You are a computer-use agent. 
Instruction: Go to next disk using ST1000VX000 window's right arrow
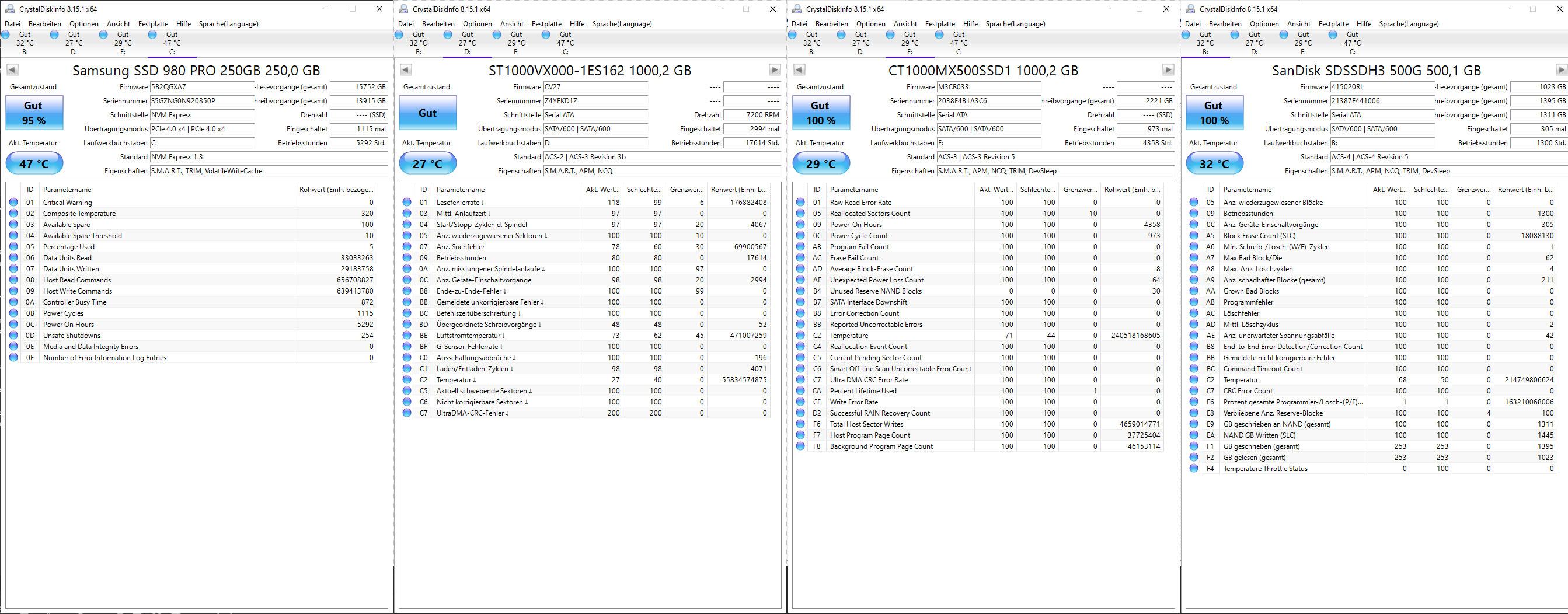coord(774,70)
